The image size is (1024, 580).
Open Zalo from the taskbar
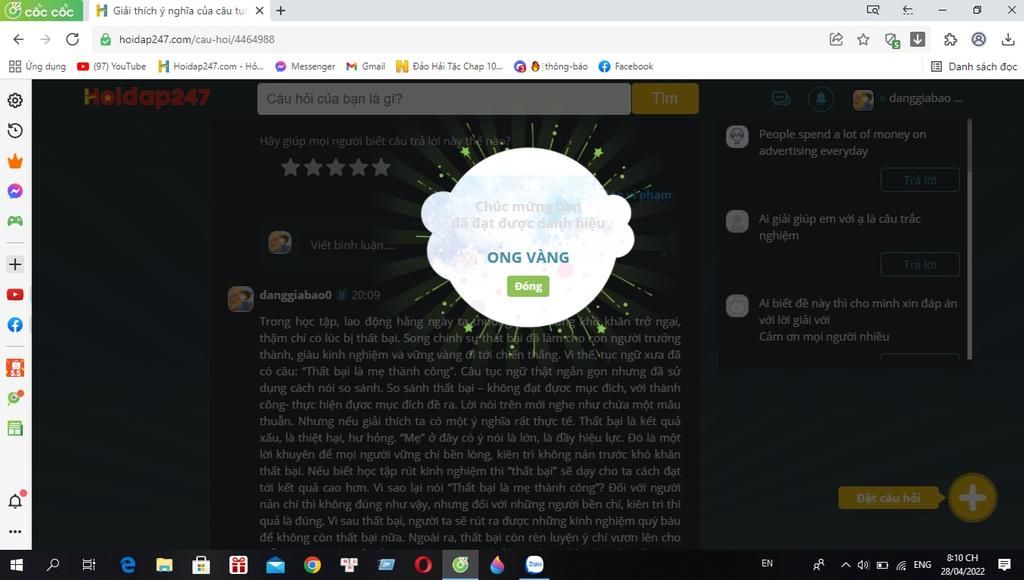click(x=534, y=564)
